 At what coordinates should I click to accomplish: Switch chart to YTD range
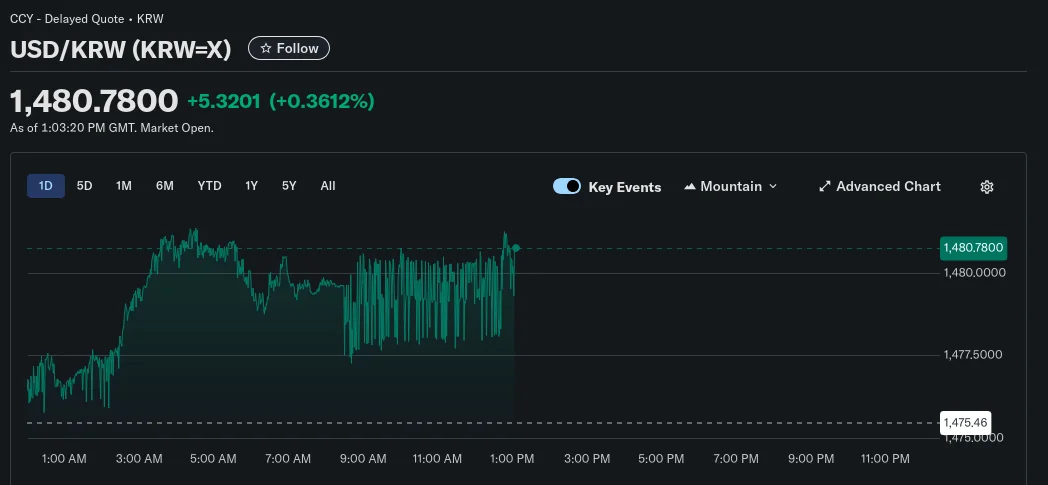pos(209,186)
